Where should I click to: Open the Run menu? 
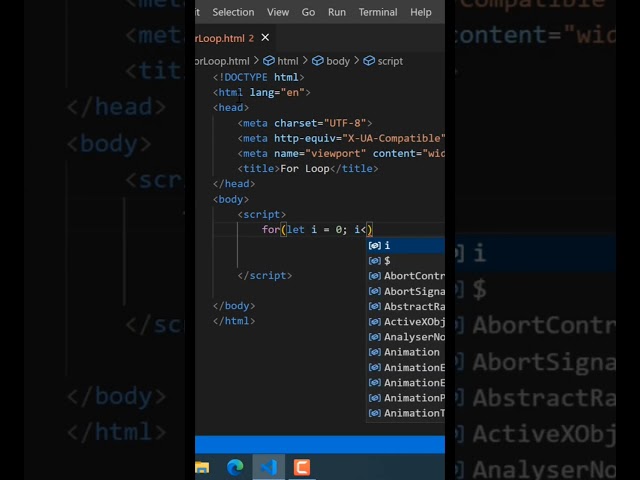337,12
